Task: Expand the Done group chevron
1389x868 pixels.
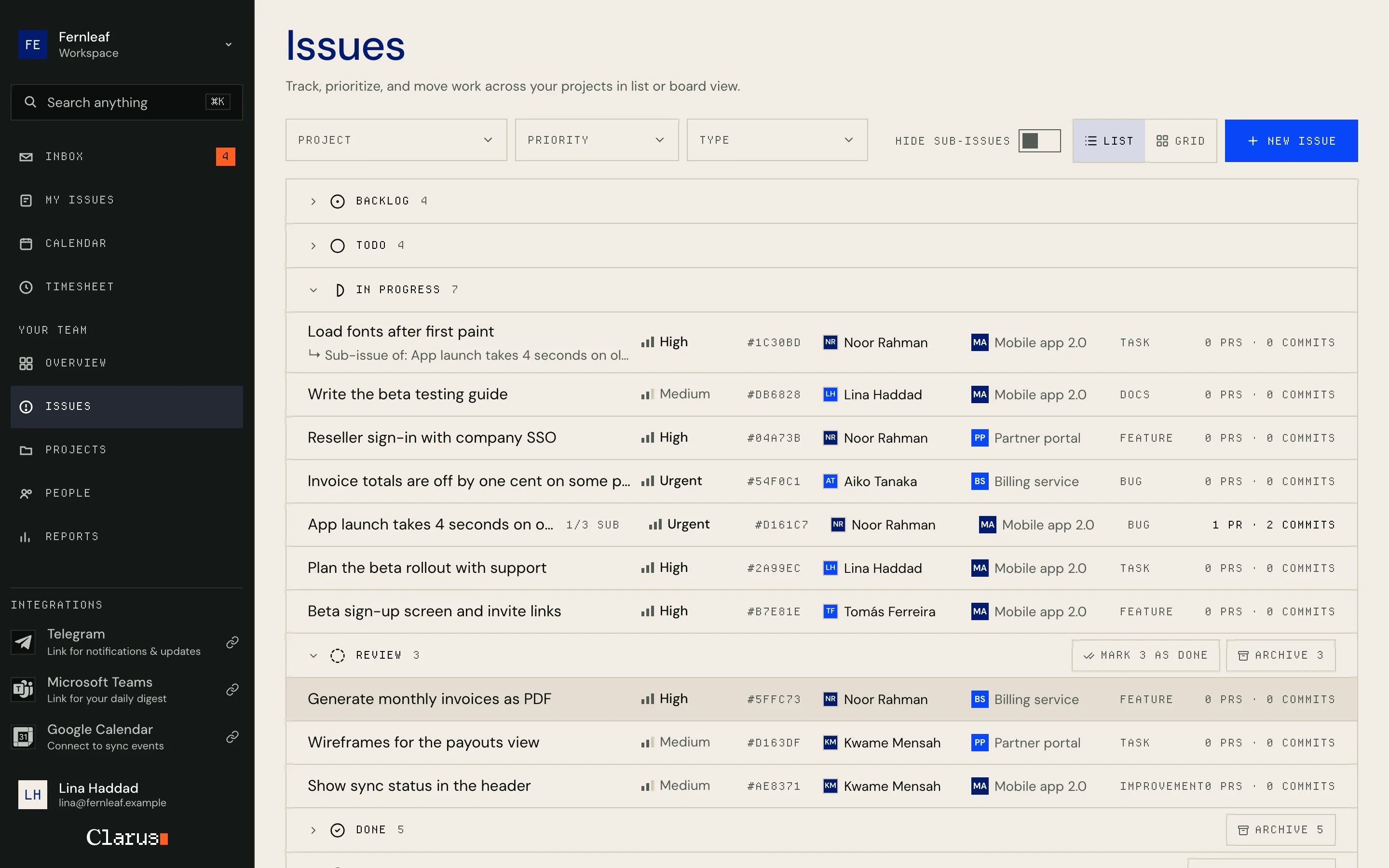Action: click(313, 830)
